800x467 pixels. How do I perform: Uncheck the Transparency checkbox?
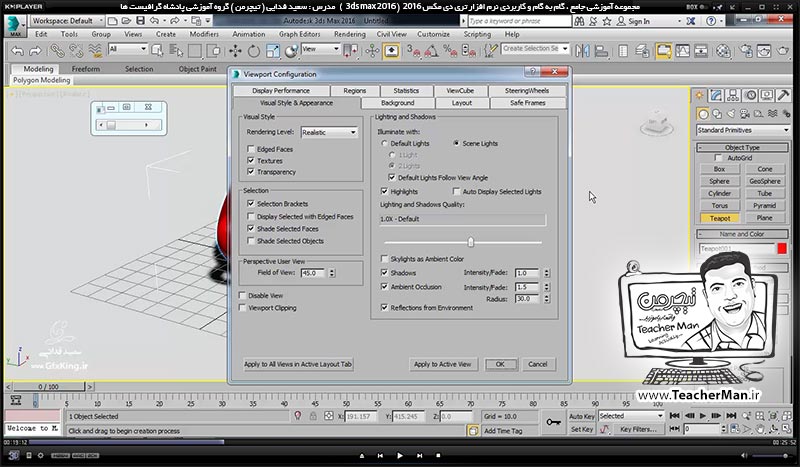[251, 171]
